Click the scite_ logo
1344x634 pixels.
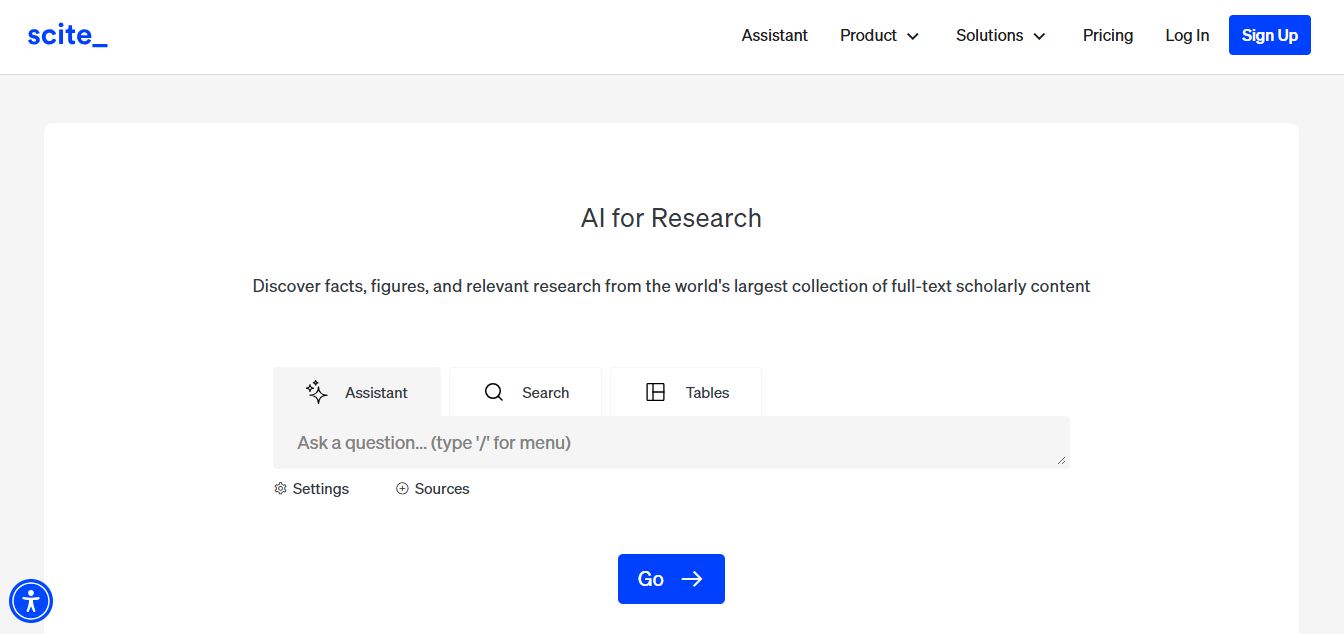click(67, 36)
